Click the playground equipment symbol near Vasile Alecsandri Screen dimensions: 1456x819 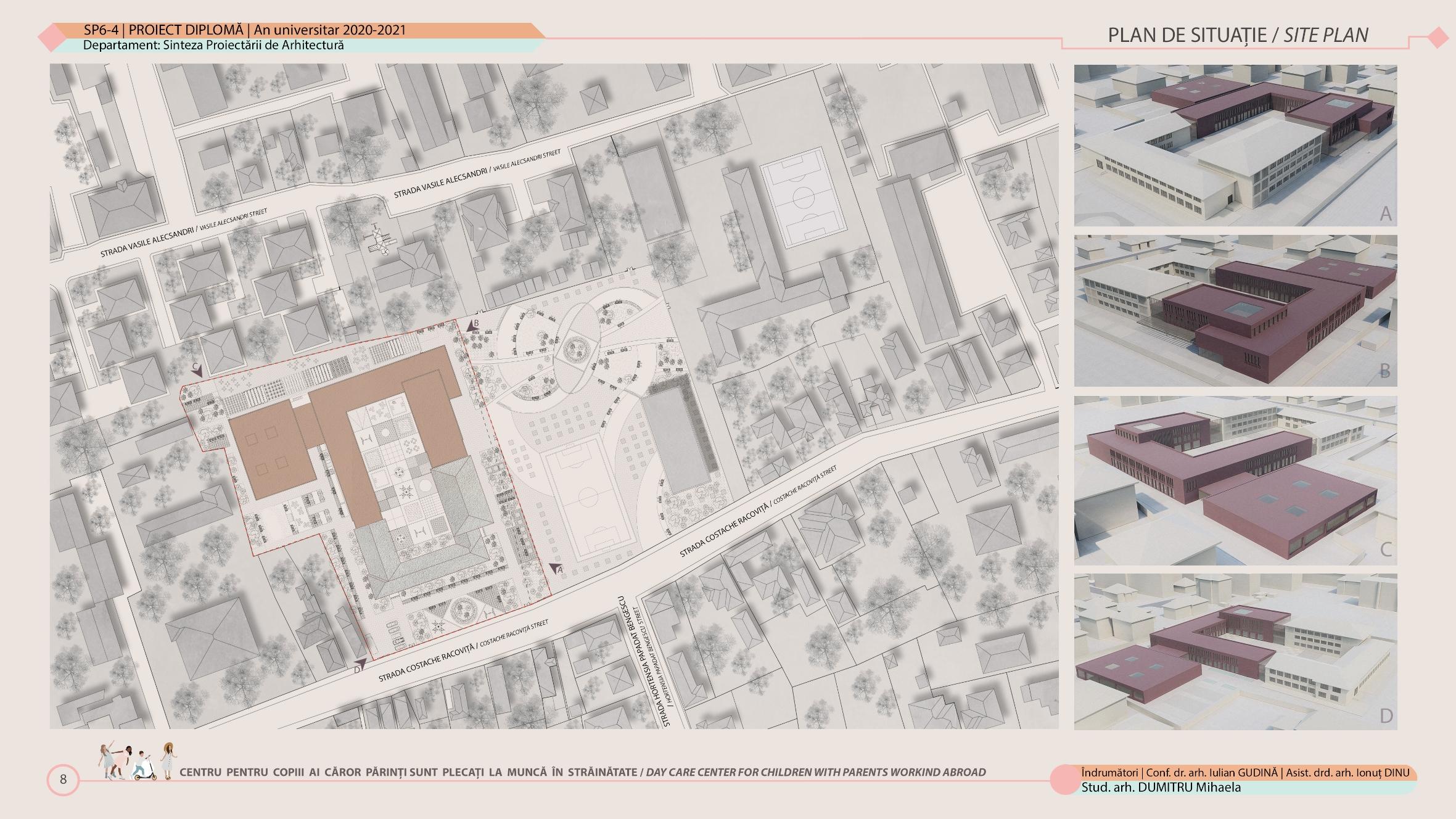378,240
